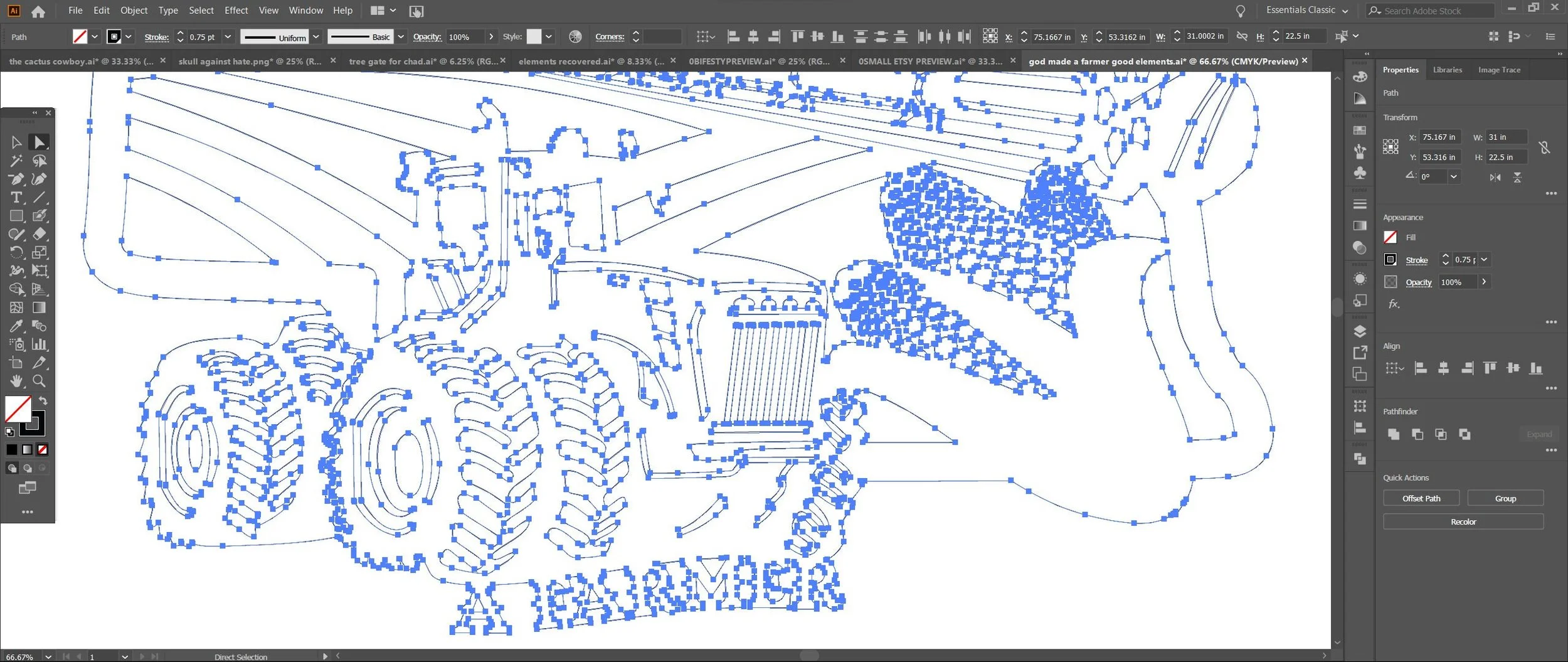The image size is (1568, 662).
Task: Click the Search Adobe Stock field
Action: pyautogui.click(x=1431, y=11)
